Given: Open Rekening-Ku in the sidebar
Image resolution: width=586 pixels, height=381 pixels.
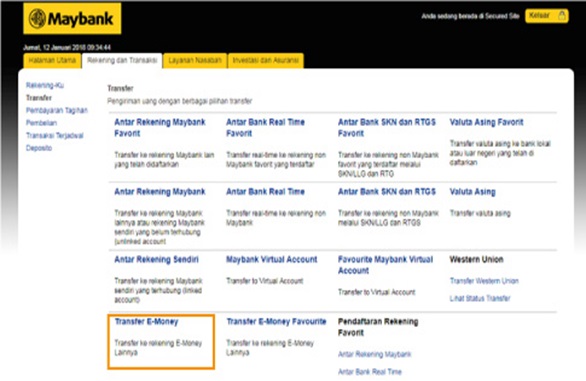Looking at the screenshot, I should (45, 85).
